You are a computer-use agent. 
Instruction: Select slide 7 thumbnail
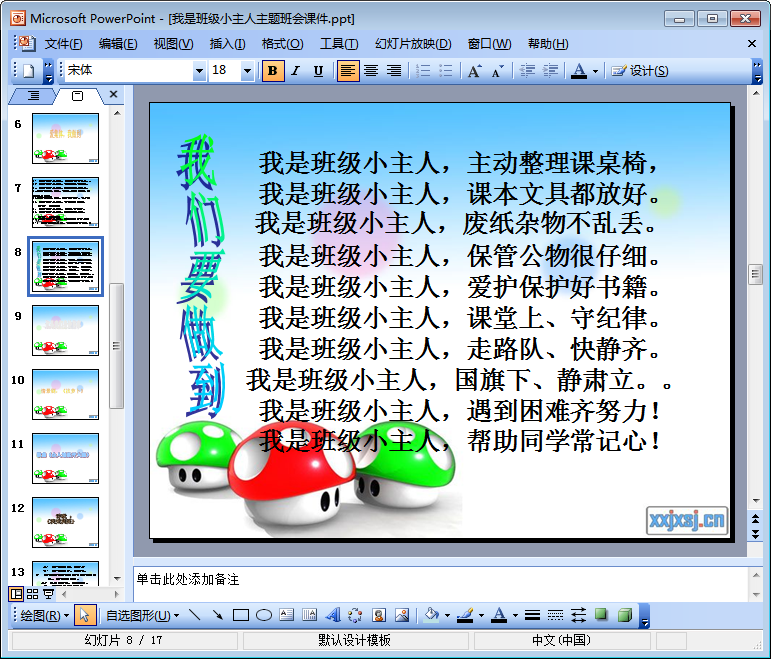point(65,202)
